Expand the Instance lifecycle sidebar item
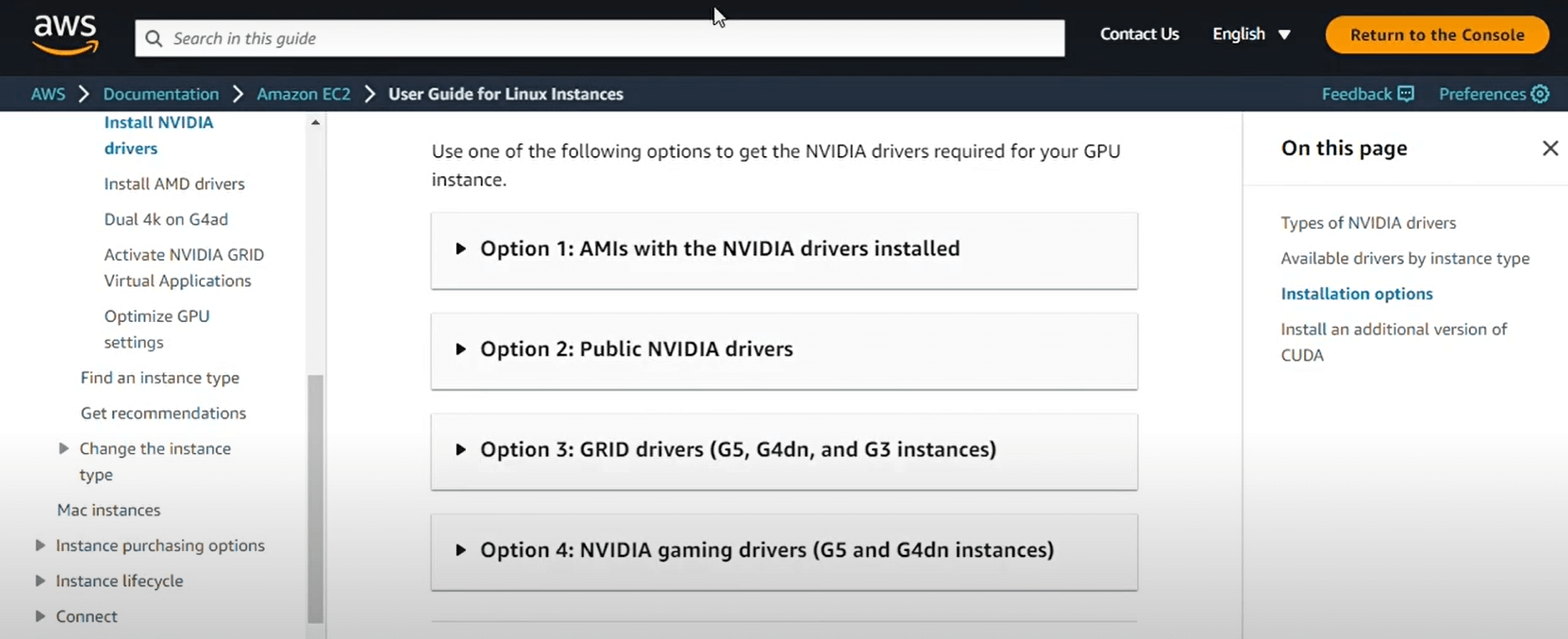Image resolution: width=1568 pixels, height=639 pixels. (40, 581)
